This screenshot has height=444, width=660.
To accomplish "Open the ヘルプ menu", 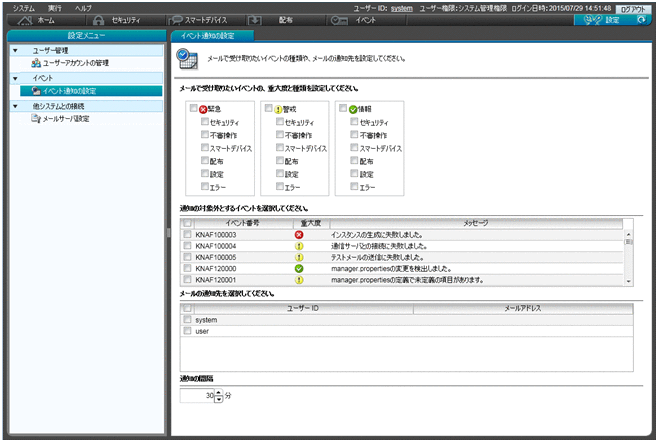I will (83, 7).
